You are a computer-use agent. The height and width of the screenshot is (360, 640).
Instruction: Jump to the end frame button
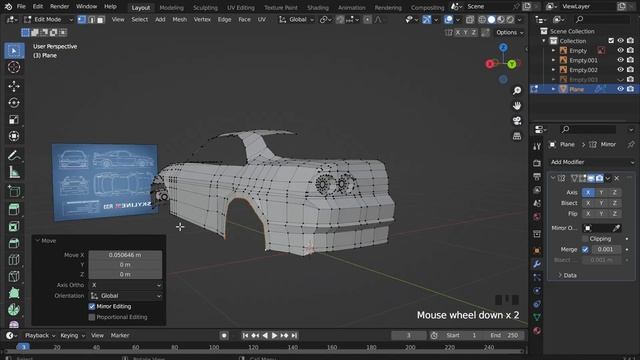[294, 336]
